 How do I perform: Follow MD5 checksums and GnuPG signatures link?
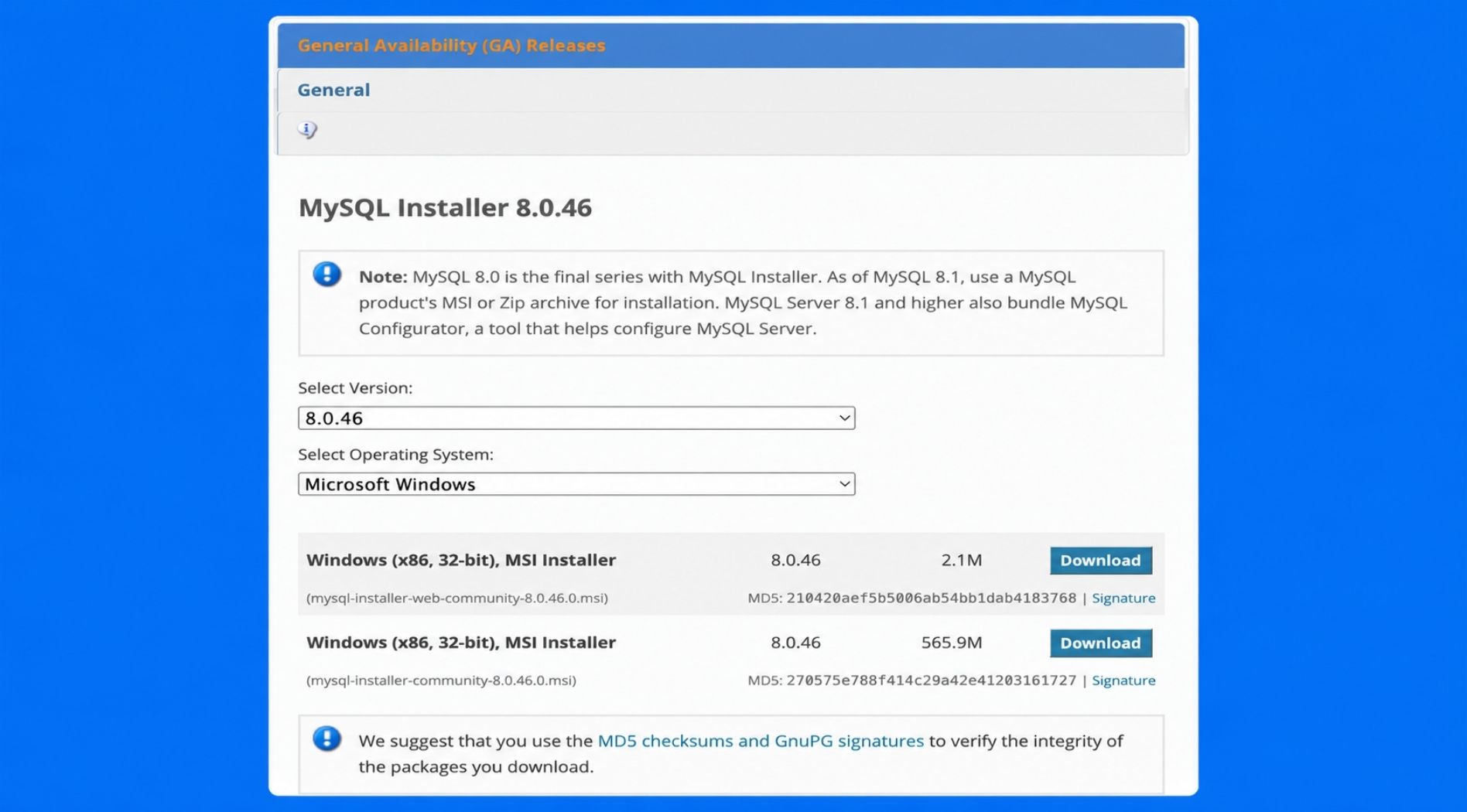click(761, 741)
